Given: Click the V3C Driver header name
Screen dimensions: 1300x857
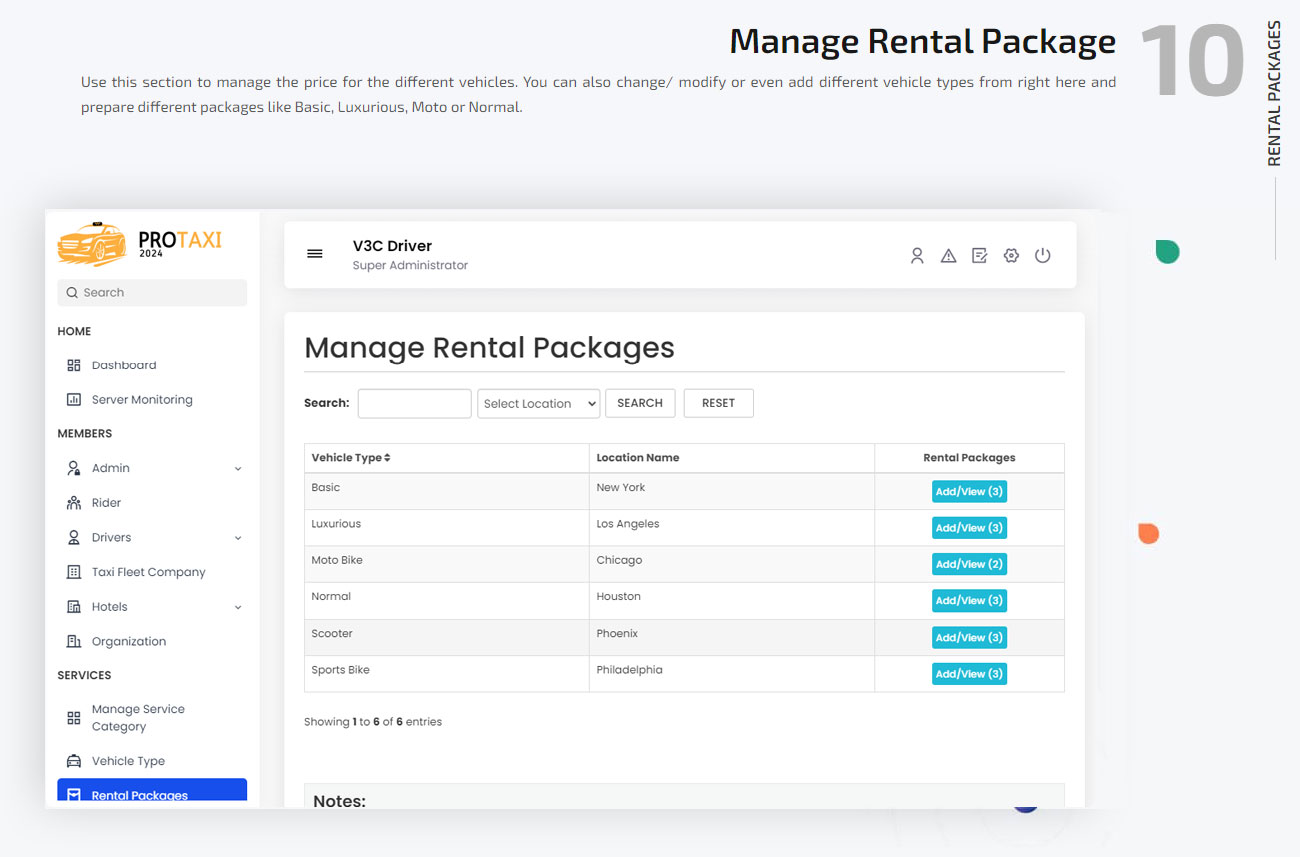Looking at the screenshot, I should 392,246.
